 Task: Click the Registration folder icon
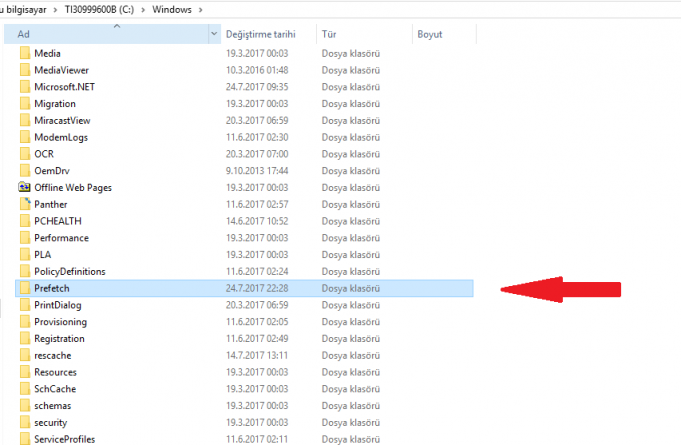(x=25, y=339)
